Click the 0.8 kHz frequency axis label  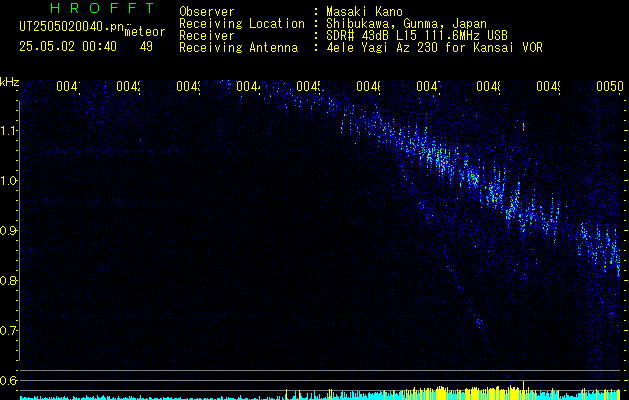click(x=7, y=280)
